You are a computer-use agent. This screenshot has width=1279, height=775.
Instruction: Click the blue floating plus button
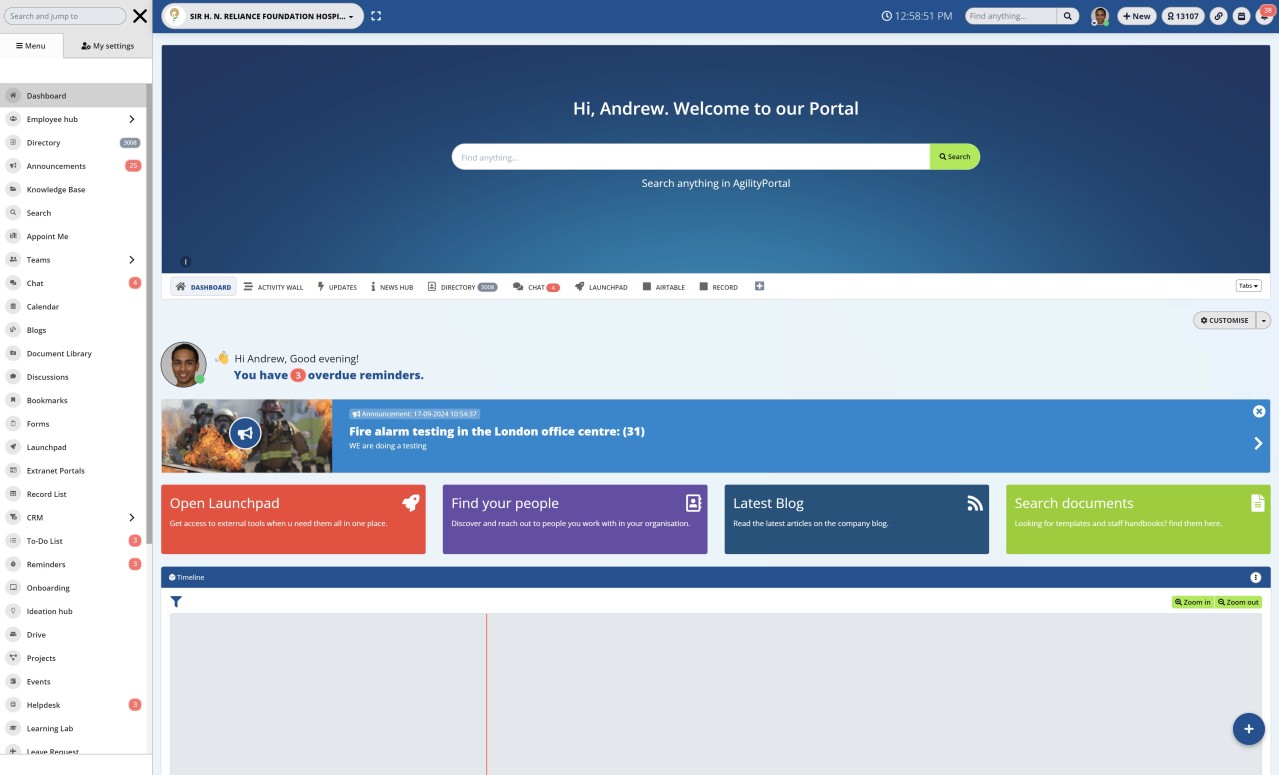(x=1248, y=729)
